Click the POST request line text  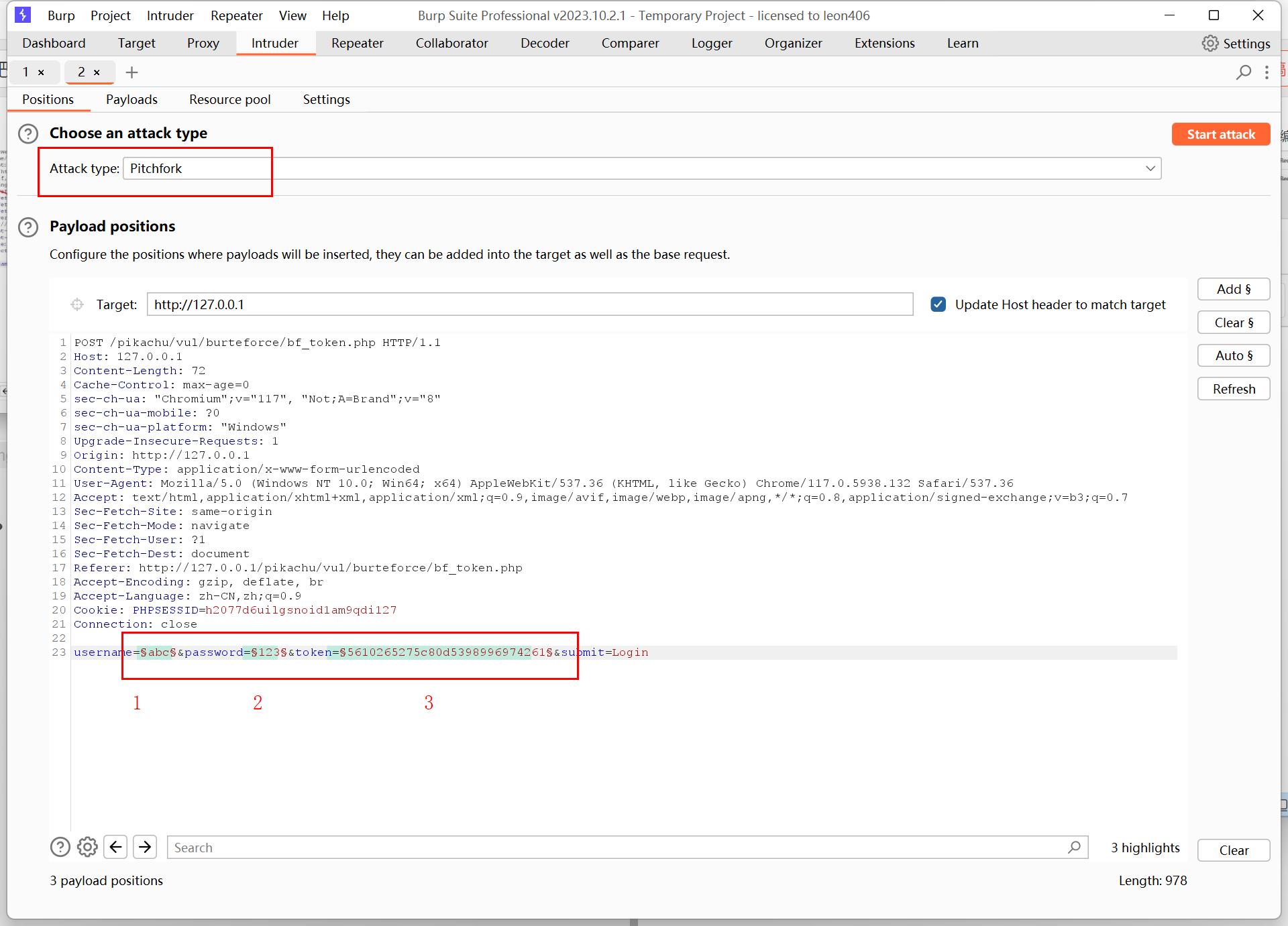[x=257, y=343]
